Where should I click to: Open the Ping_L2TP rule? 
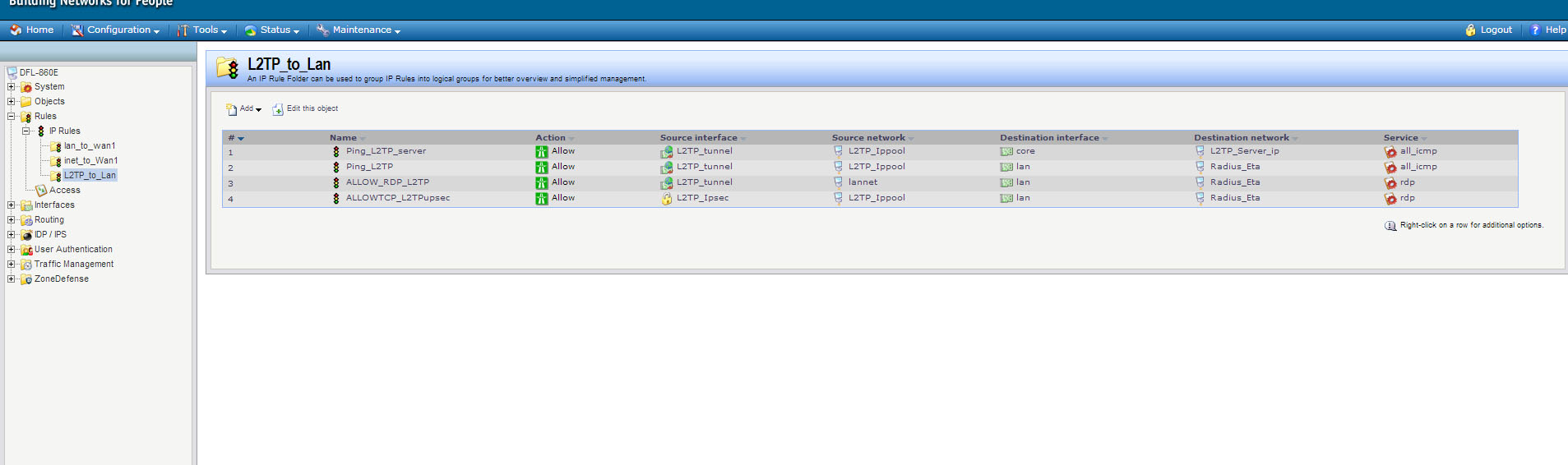click(369, 167)
